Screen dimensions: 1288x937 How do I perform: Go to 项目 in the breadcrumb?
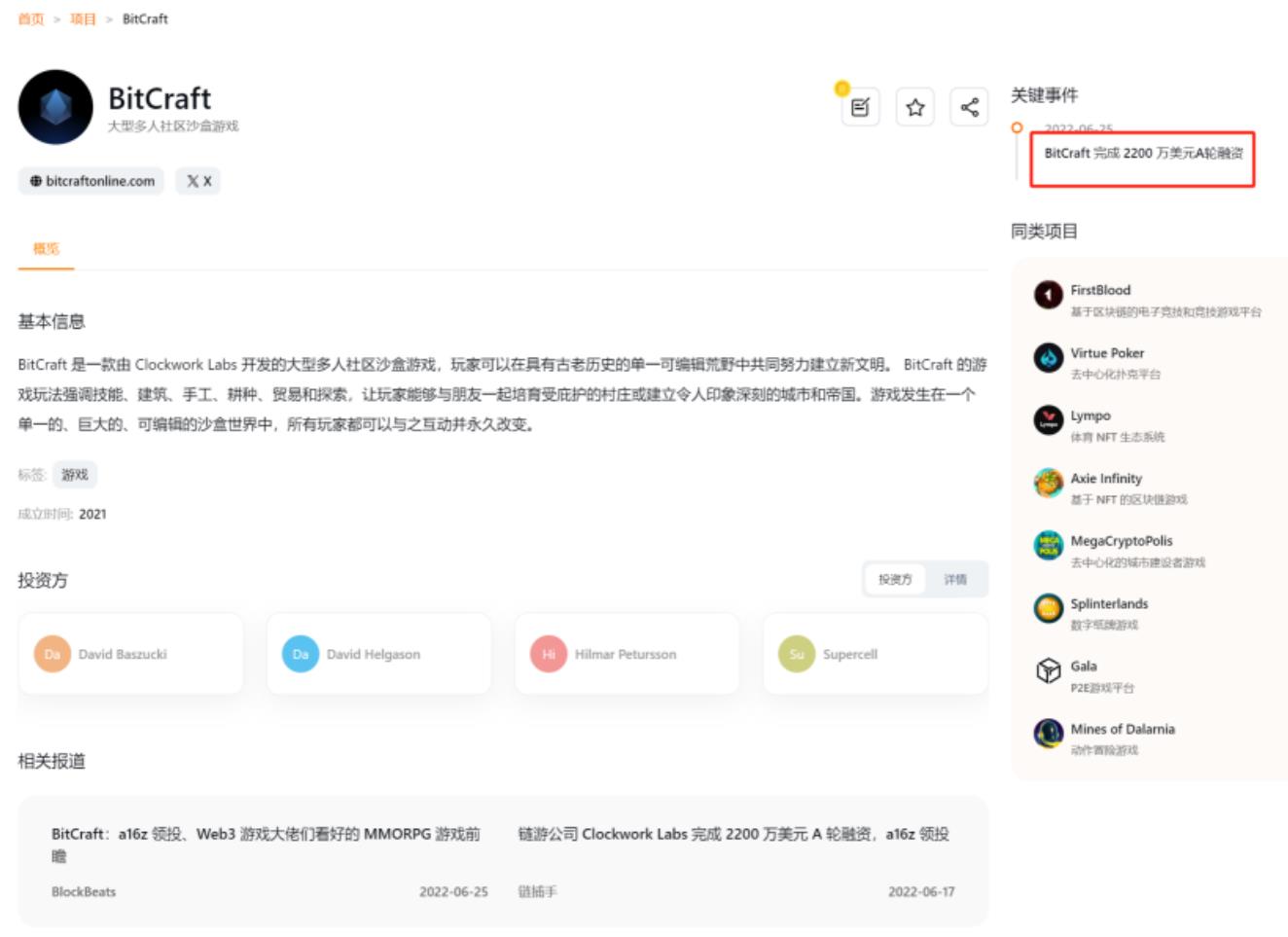(83, 18)
